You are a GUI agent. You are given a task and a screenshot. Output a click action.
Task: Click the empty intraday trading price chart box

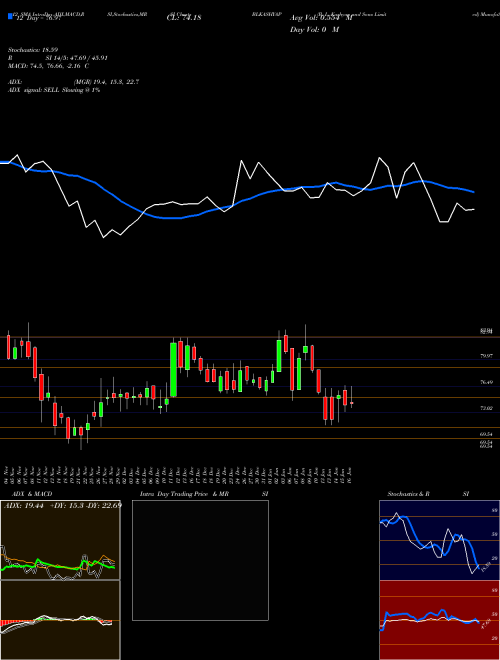[x=200, y=560]
